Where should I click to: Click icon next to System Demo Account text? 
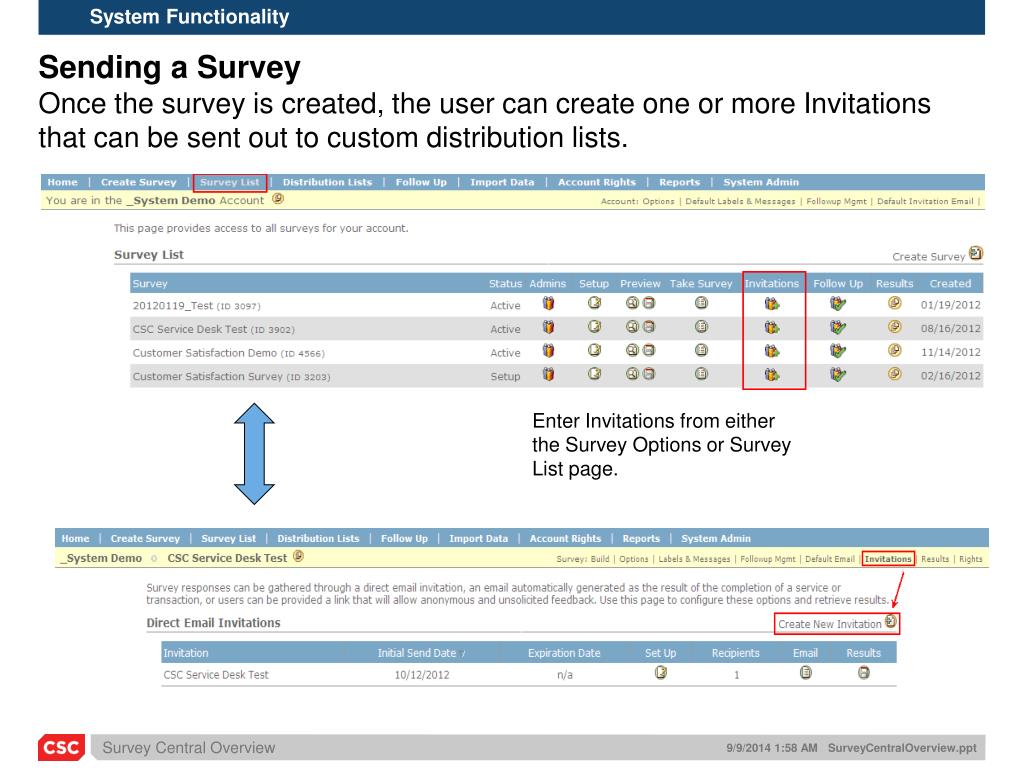278,199
